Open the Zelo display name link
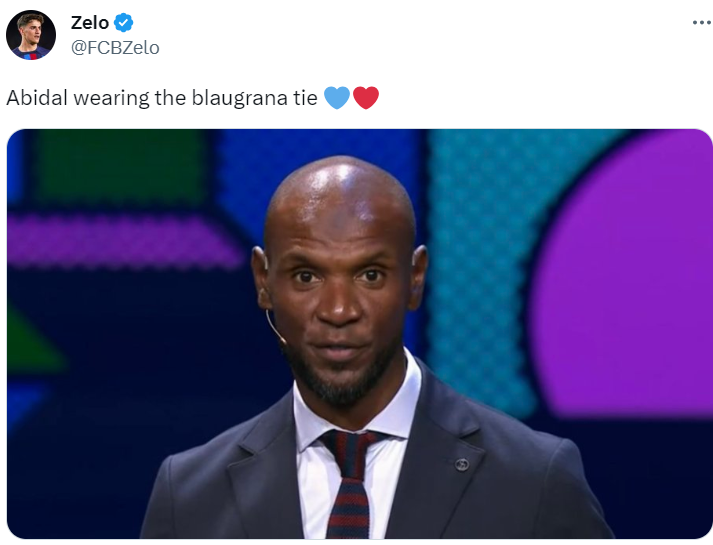 tap(90, 22)
